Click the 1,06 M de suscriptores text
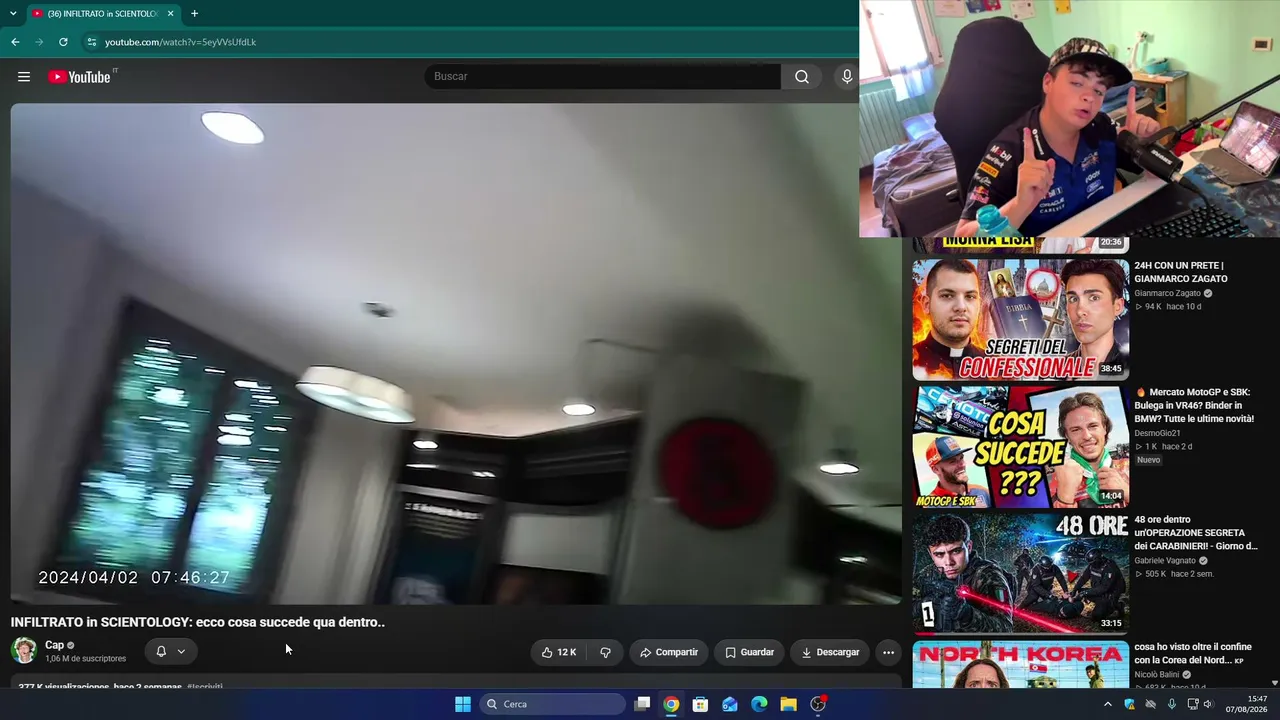 [x=85, y=659]
